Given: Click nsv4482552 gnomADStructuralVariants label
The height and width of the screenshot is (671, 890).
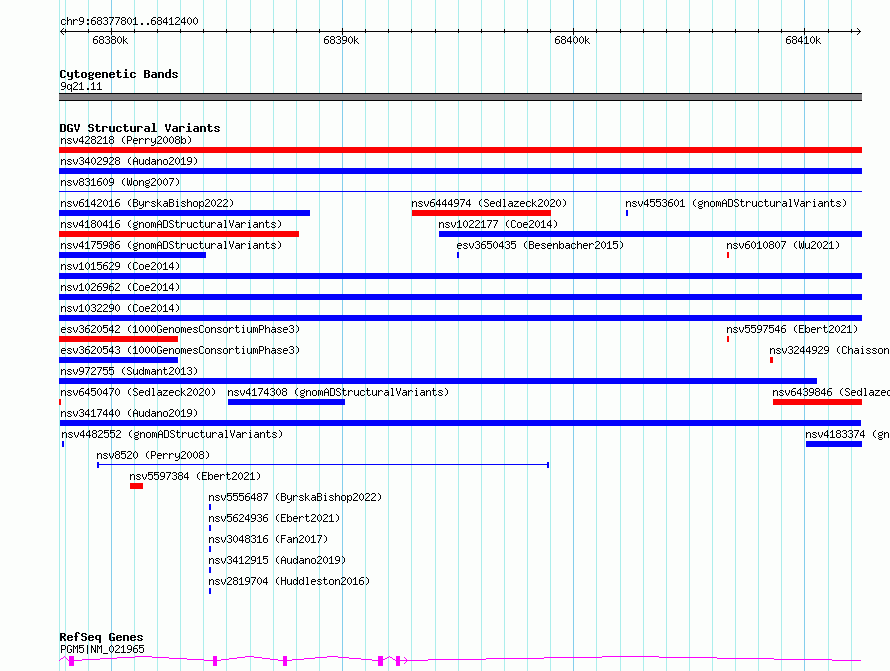Looking at the screenshot, I should point(172,434).
